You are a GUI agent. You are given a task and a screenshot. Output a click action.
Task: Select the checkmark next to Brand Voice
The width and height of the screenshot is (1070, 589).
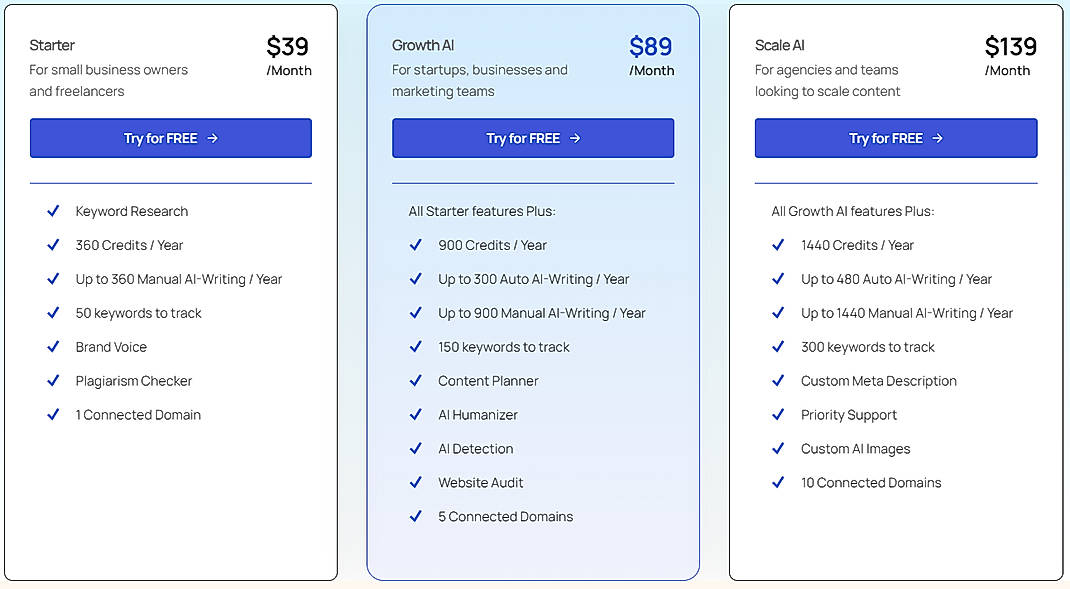point(53,347)
